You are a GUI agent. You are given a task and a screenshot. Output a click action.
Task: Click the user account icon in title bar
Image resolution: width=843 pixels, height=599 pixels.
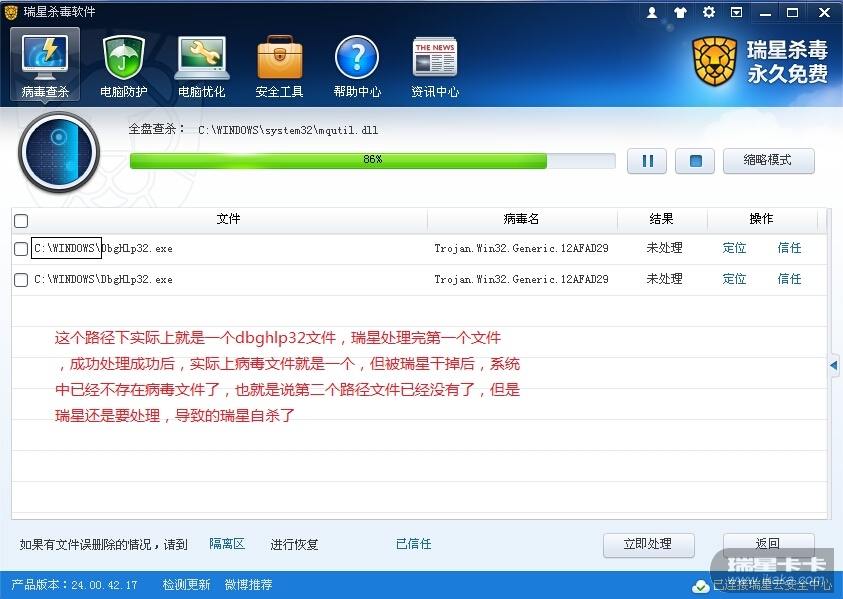(x=652, y=12)
